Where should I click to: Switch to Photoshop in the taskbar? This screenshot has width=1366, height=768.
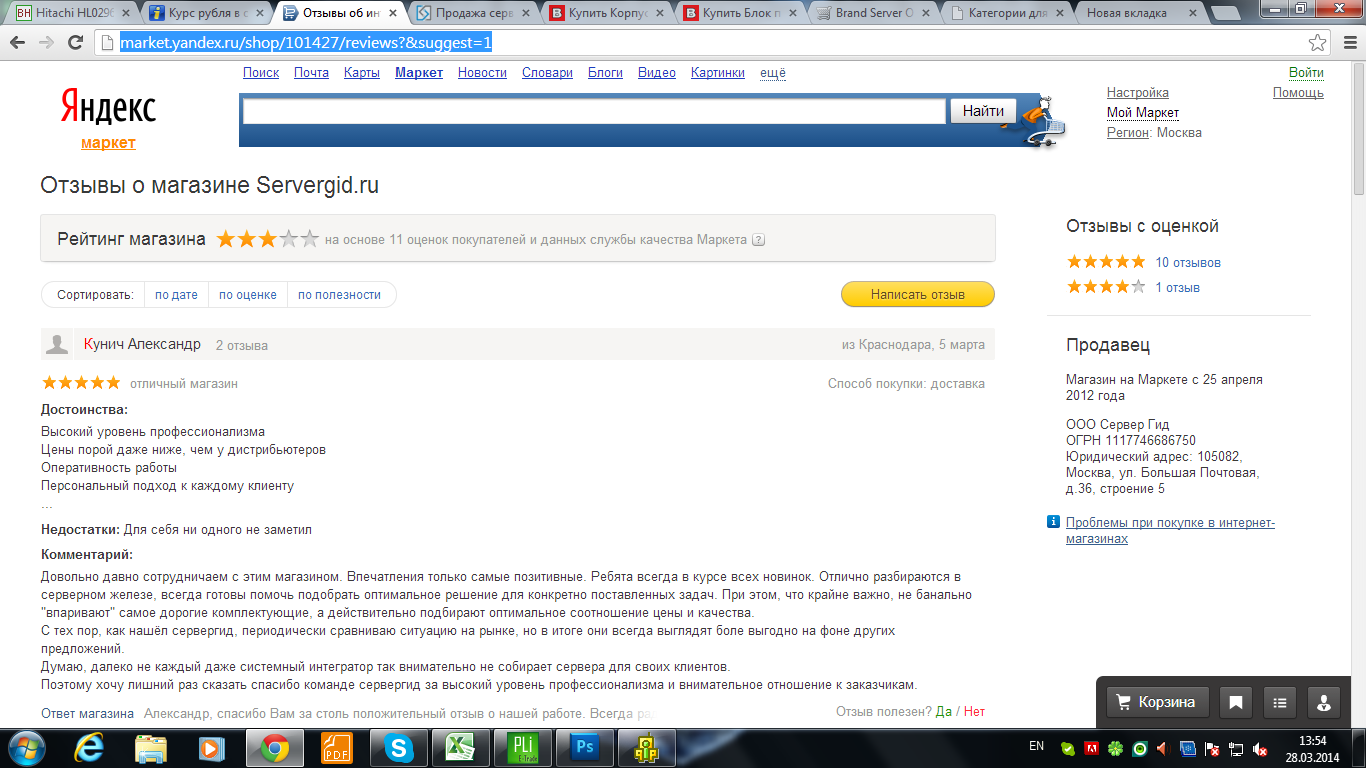click(x=584, y=748)
